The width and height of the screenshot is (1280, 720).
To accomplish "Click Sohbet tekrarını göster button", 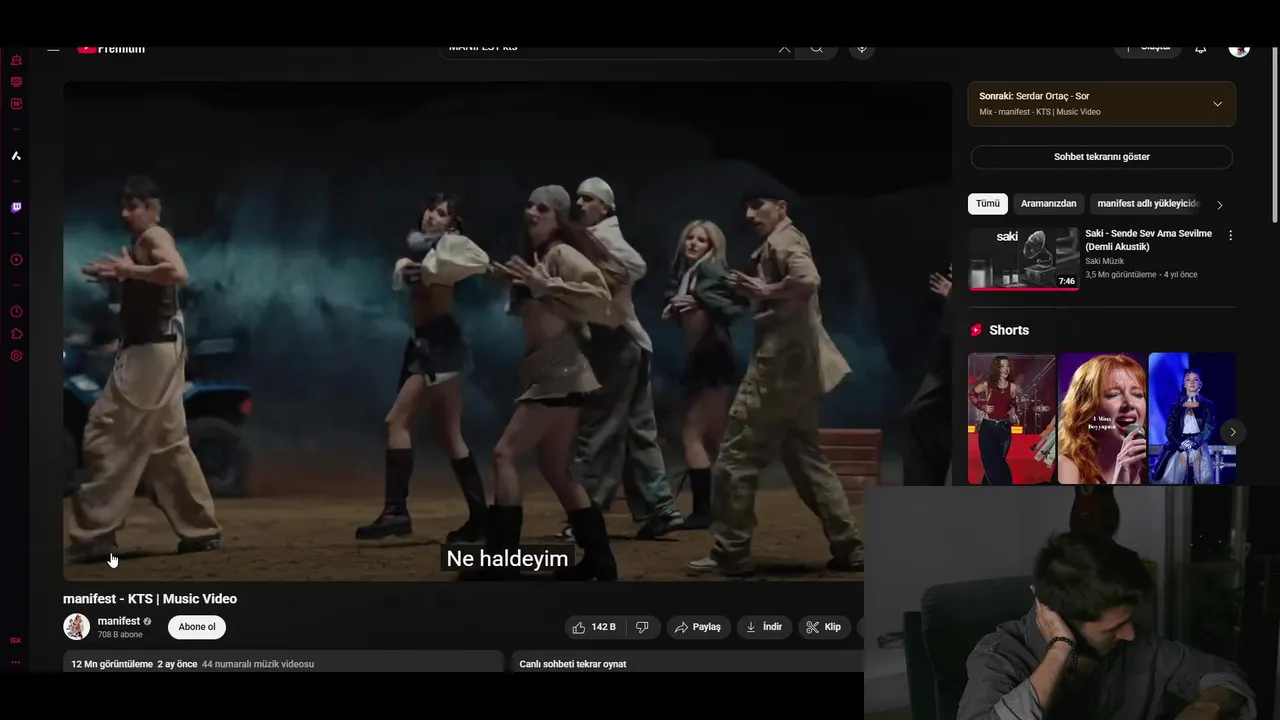I will point(1101,157).
